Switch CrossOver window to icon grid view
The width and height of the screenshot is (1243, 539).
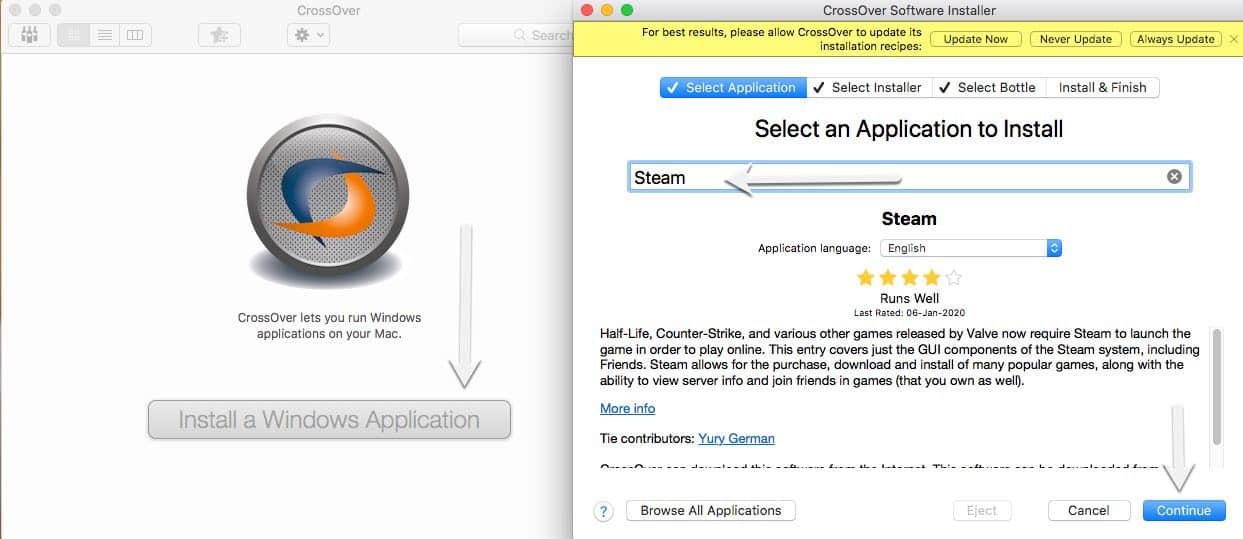73,35
